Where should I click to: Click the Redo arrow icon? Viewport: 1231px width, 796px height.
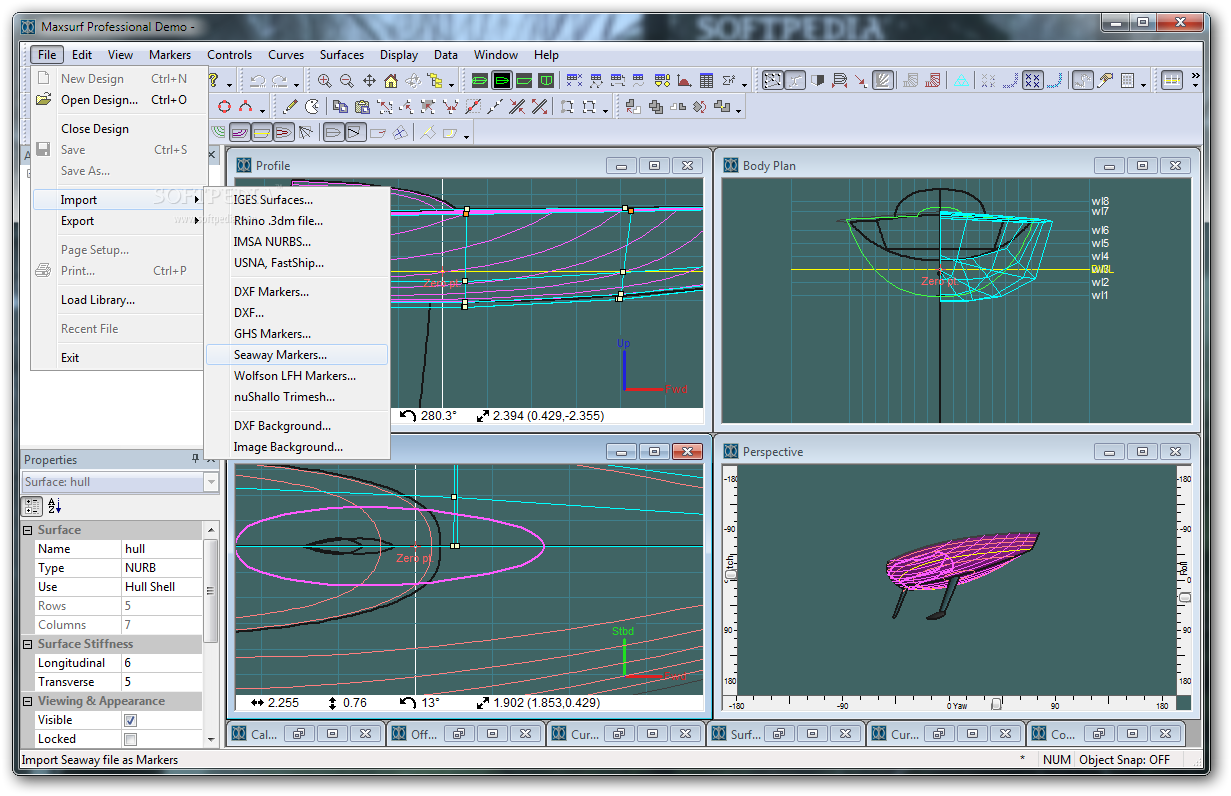point(279,81)
